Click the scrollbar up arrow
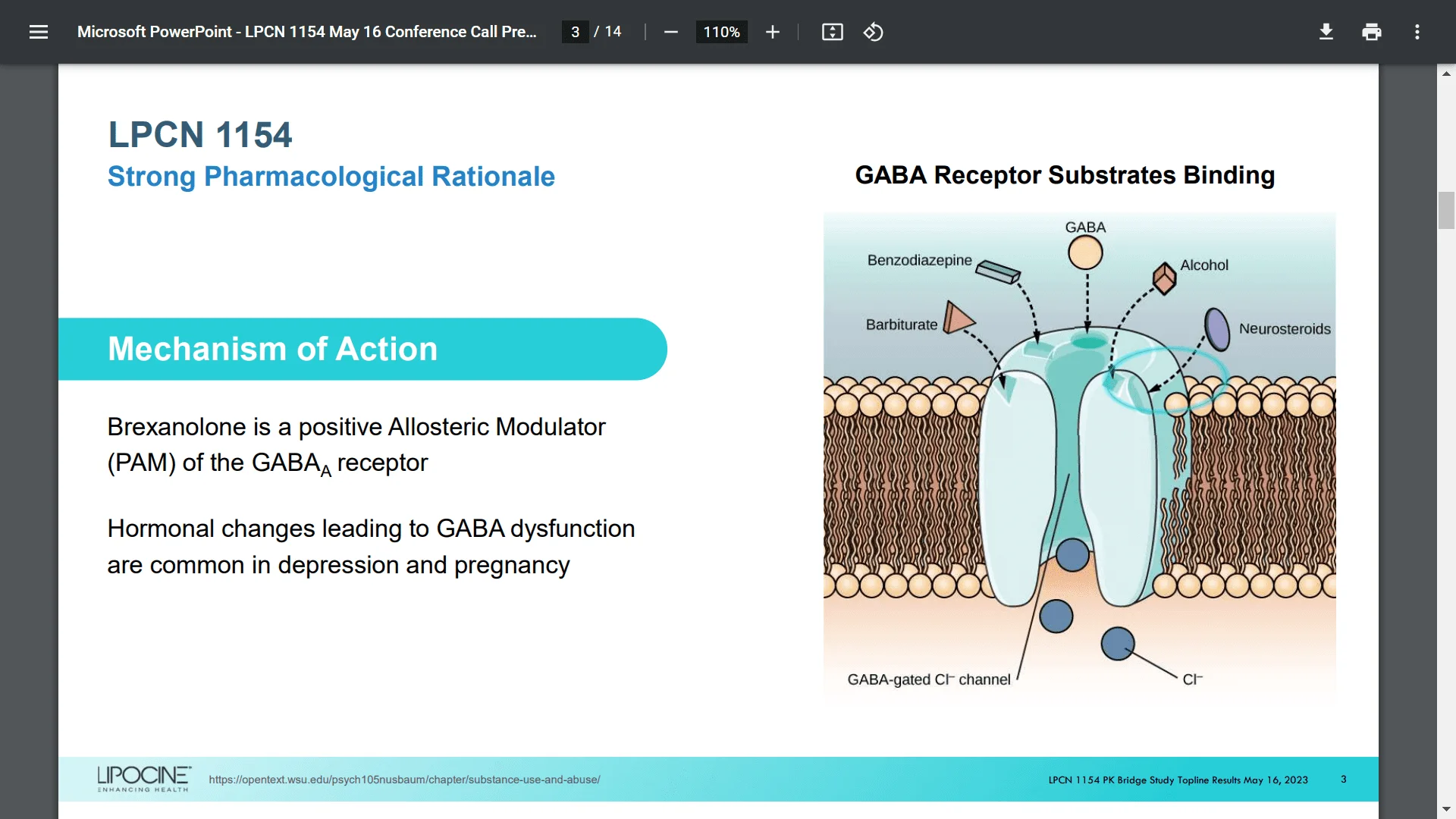1456x819 pixels. coord(1446,74)
